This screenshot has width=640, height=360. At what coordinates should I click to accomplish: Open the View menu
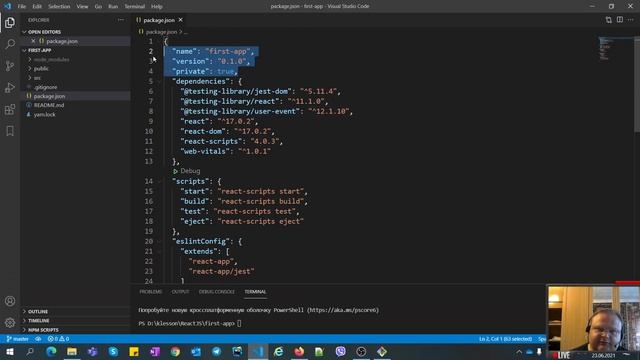point(82,6)
